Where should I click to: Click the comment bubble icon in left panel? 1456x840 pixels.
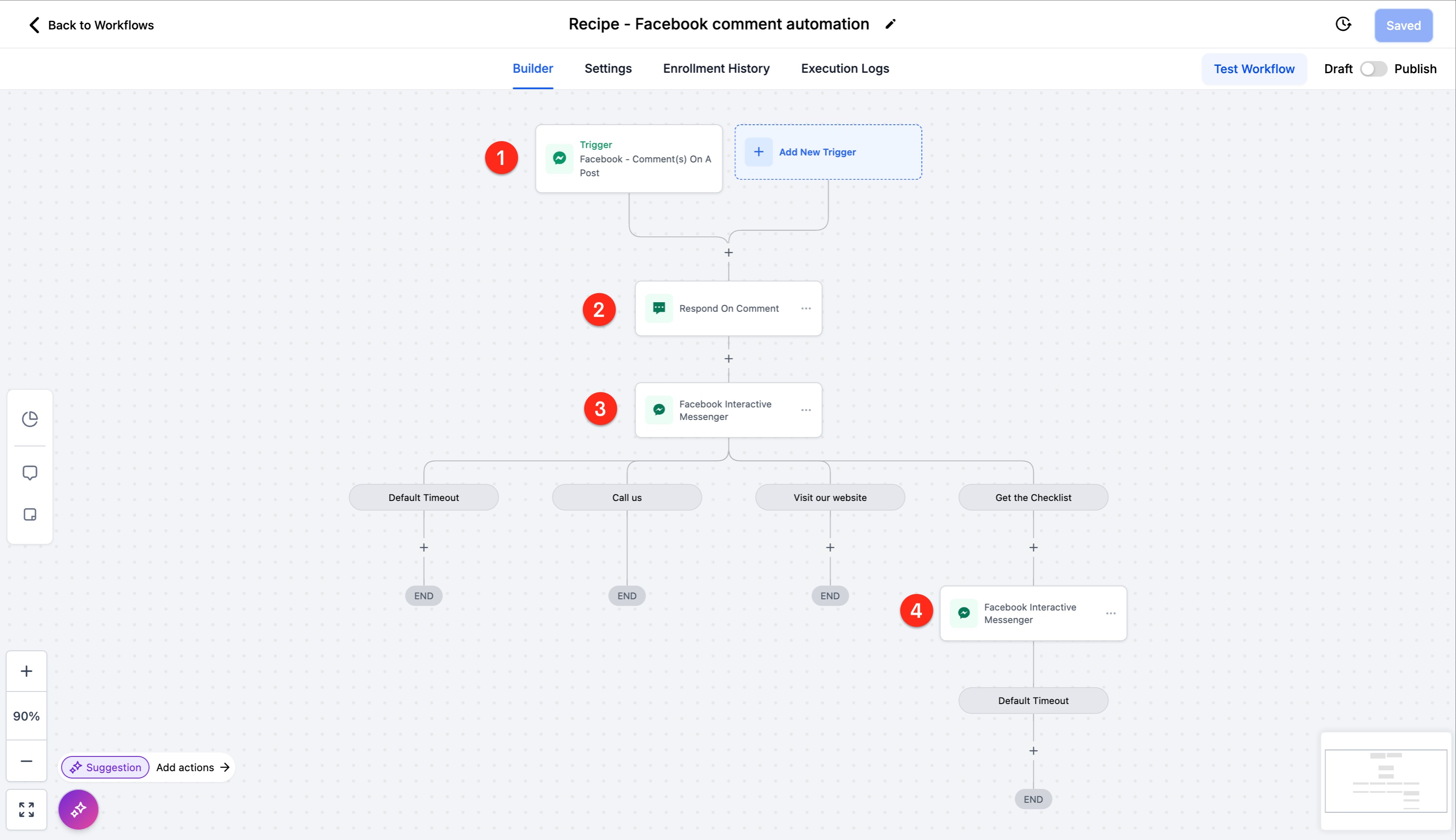coord(30,473)
